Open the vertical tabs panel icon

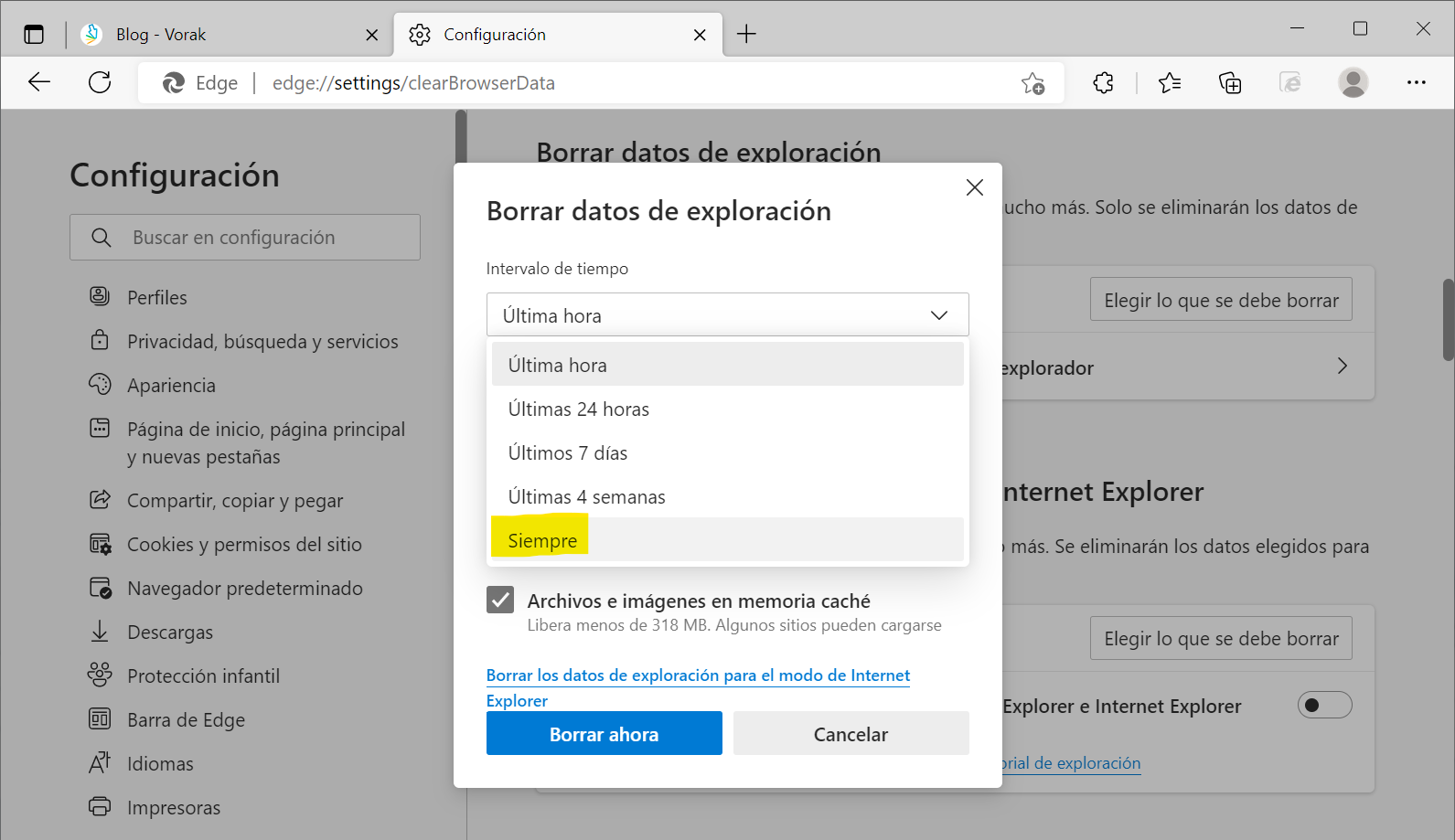point(34,35)
